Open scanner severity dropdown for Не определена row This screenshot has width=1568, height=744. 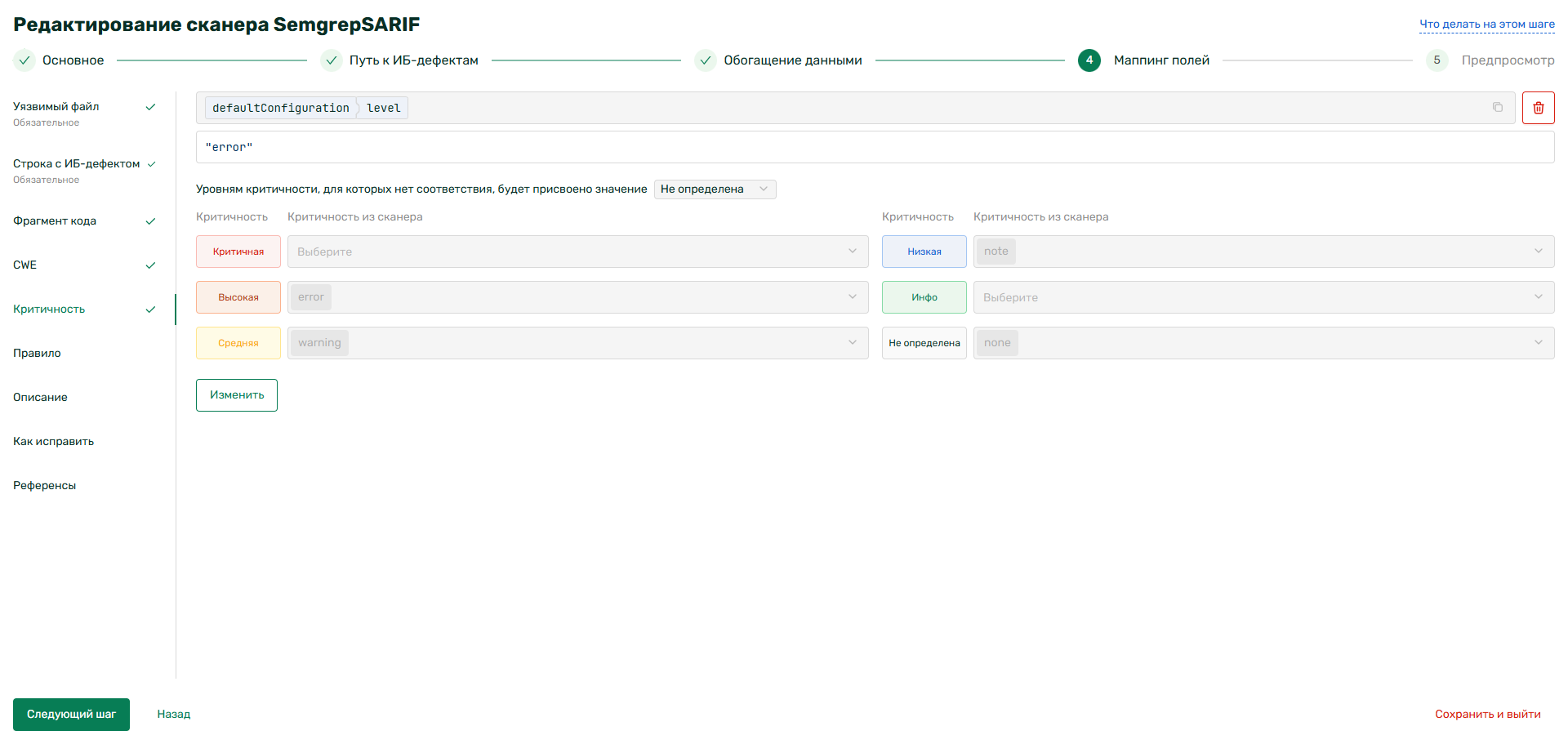[x=1263, y=343]
